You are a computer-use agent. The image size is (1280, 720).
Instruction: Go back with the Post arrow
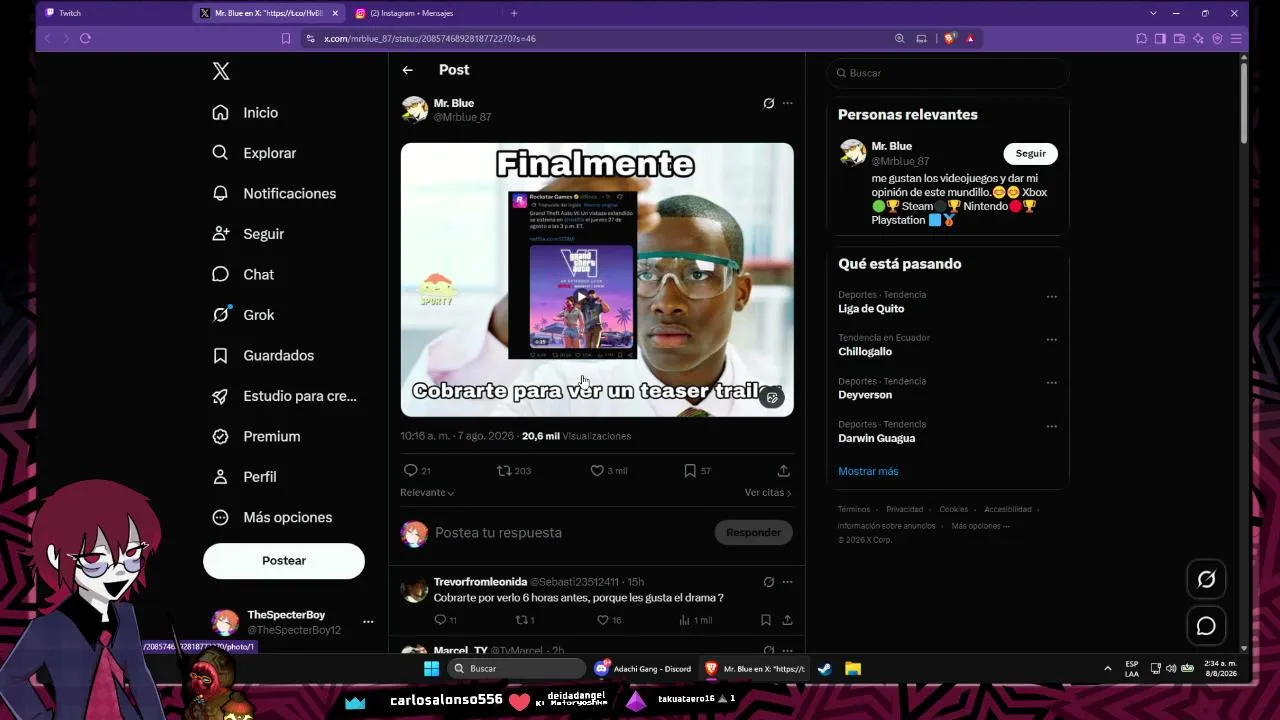click(x=407, y=70)
